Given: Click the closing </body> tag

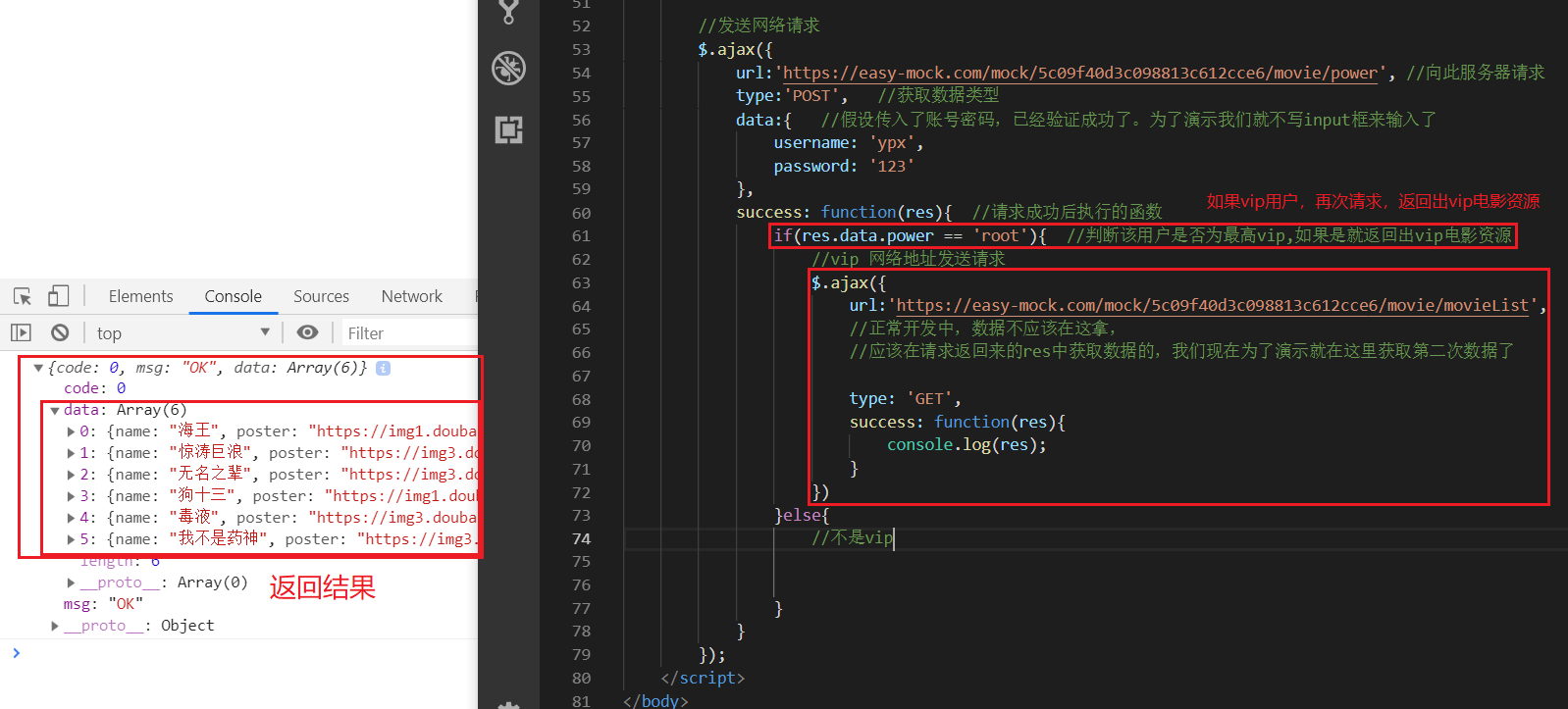Looking at the screenshot, I should pyautogui.click(x=655, y=700).
